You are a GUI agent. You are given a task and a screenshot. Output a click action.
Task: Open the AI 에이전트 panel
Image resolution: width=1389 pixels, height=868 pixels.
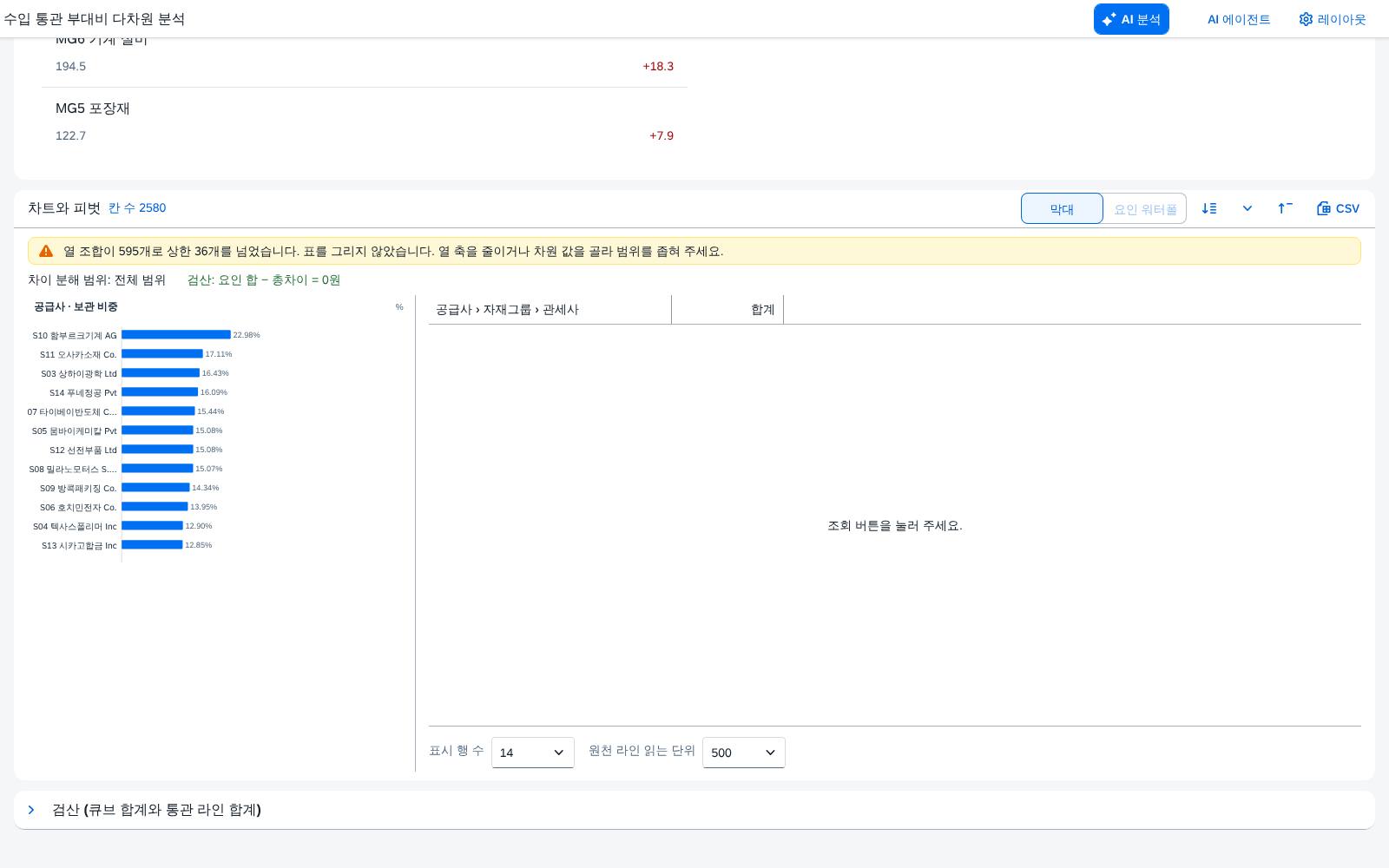pos(1239,19)
